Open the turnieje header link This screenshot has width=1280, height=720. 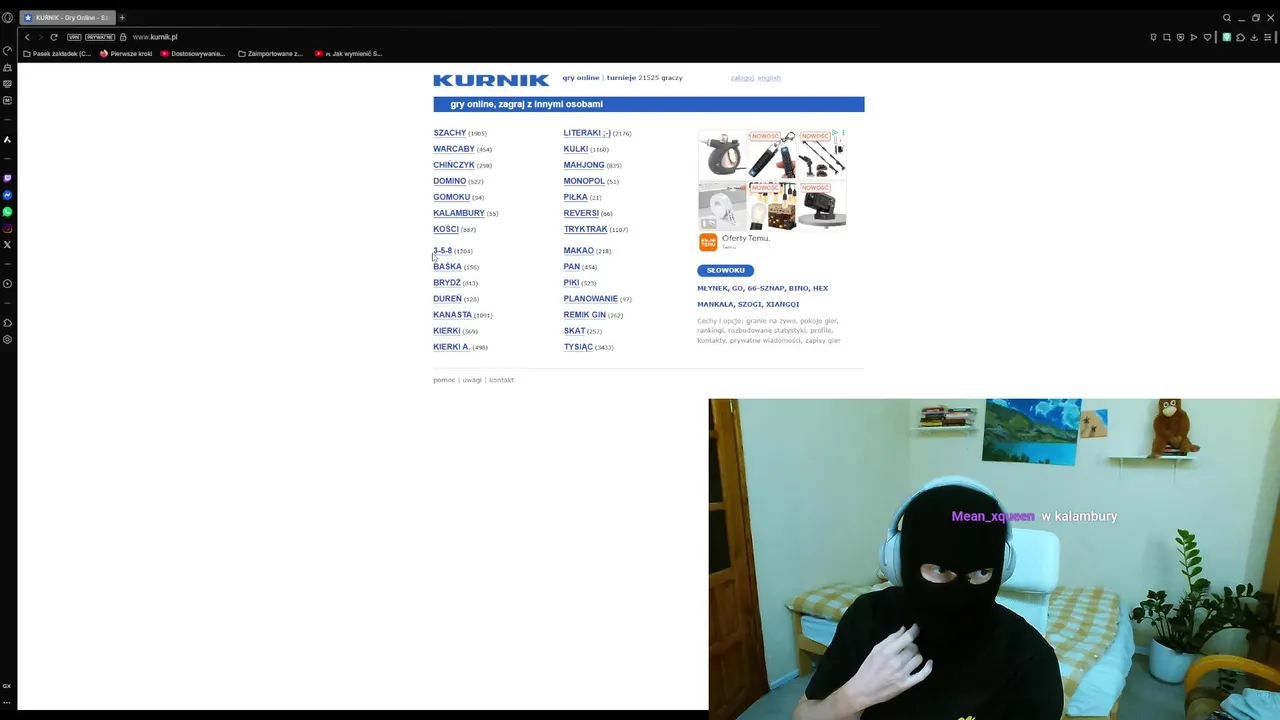coord(620,78)
